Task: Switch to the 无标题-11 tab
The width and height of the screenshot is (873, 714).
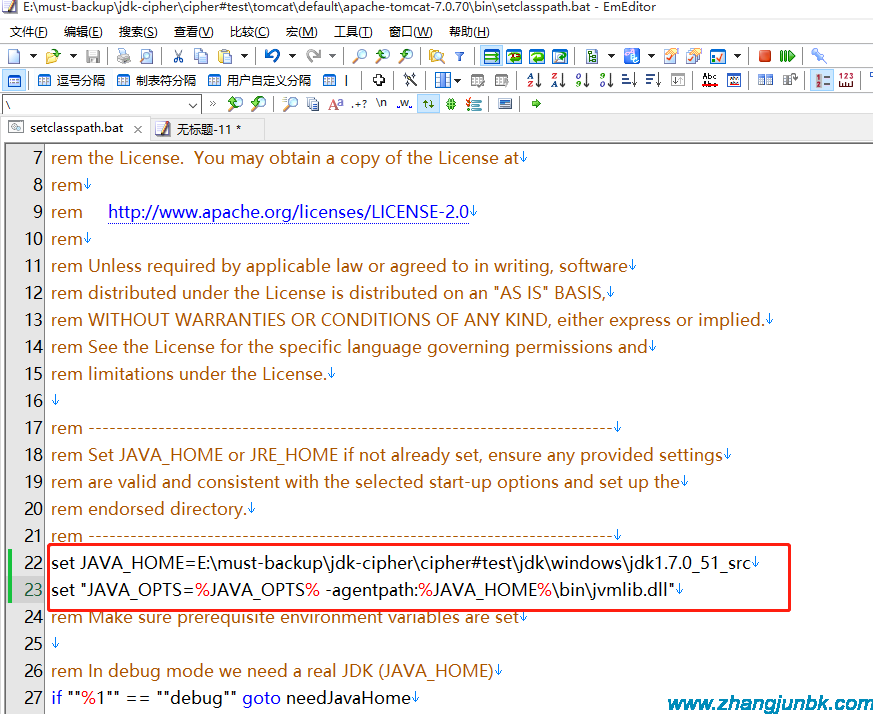Action: (x=208, y=129)
